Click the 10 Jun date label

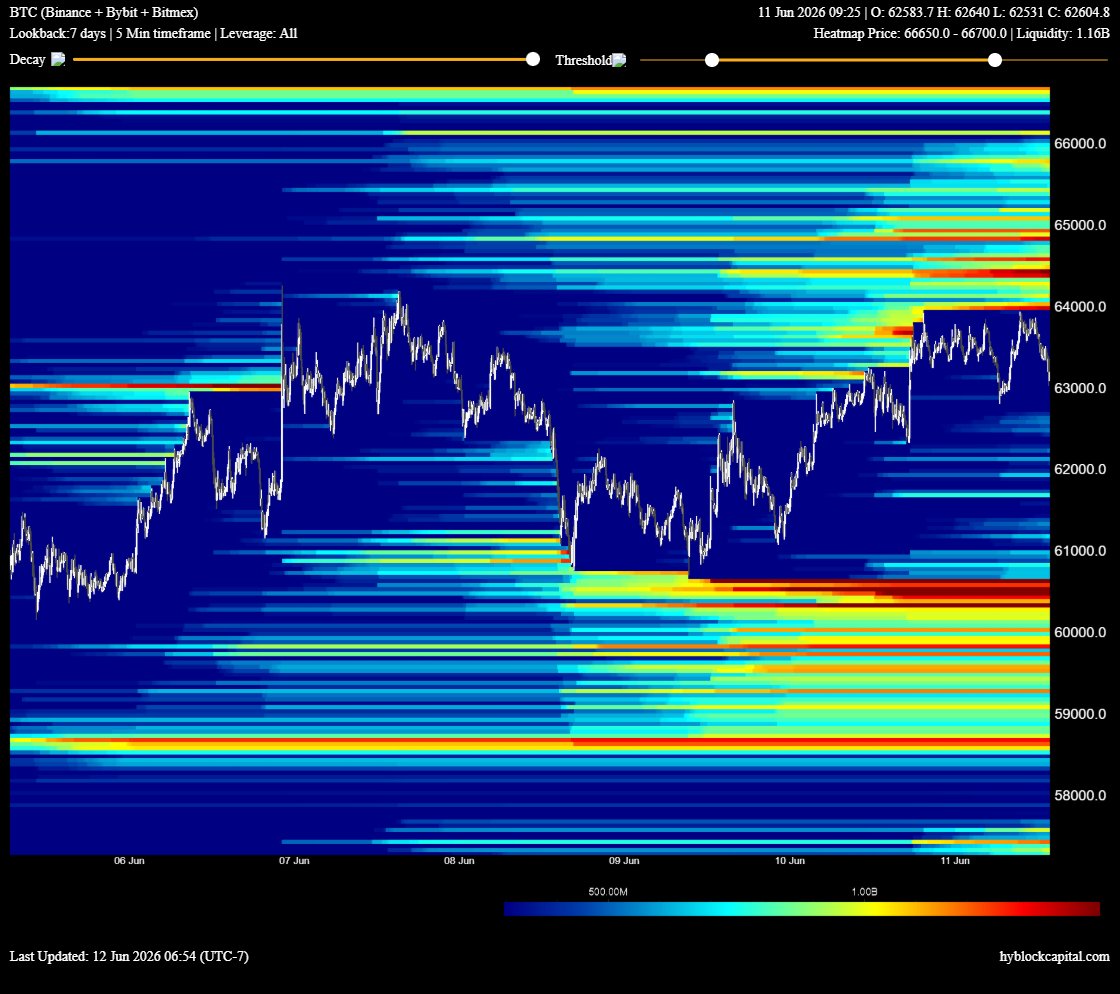pyautogui.click(x=790, y=860)
